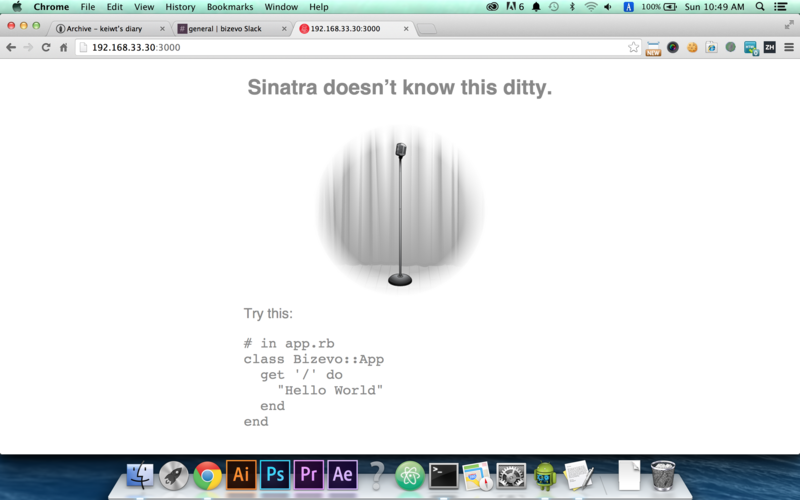Image resolution: width=800 pixels, height=500 pixels.
Task: Close the Archive - keiwt's diary tab
Action: pyautogui.click(x=162, y=29)
